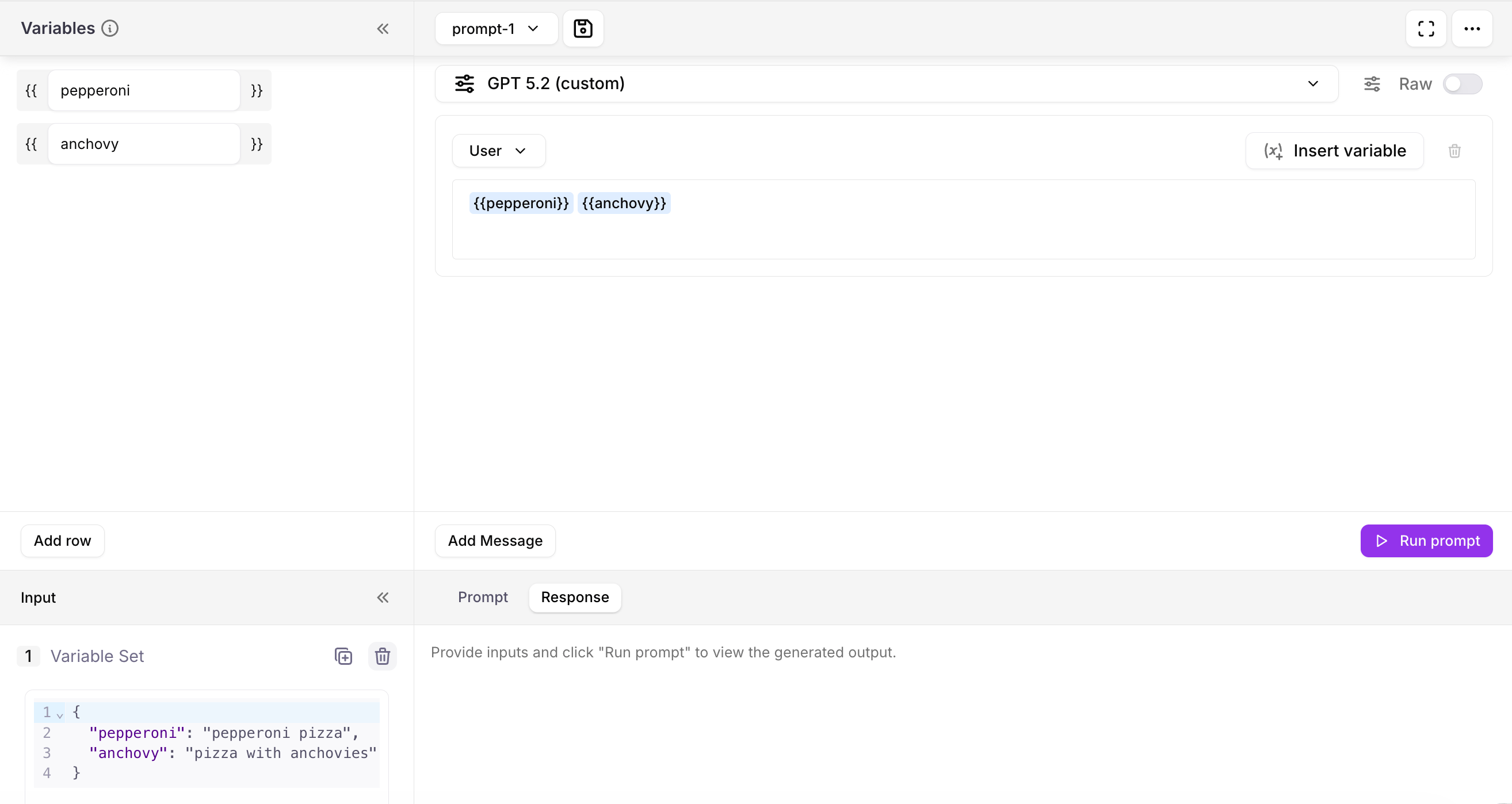Click Add Message button
This screenshot has height=804, width=1512.
coord(495,541)
